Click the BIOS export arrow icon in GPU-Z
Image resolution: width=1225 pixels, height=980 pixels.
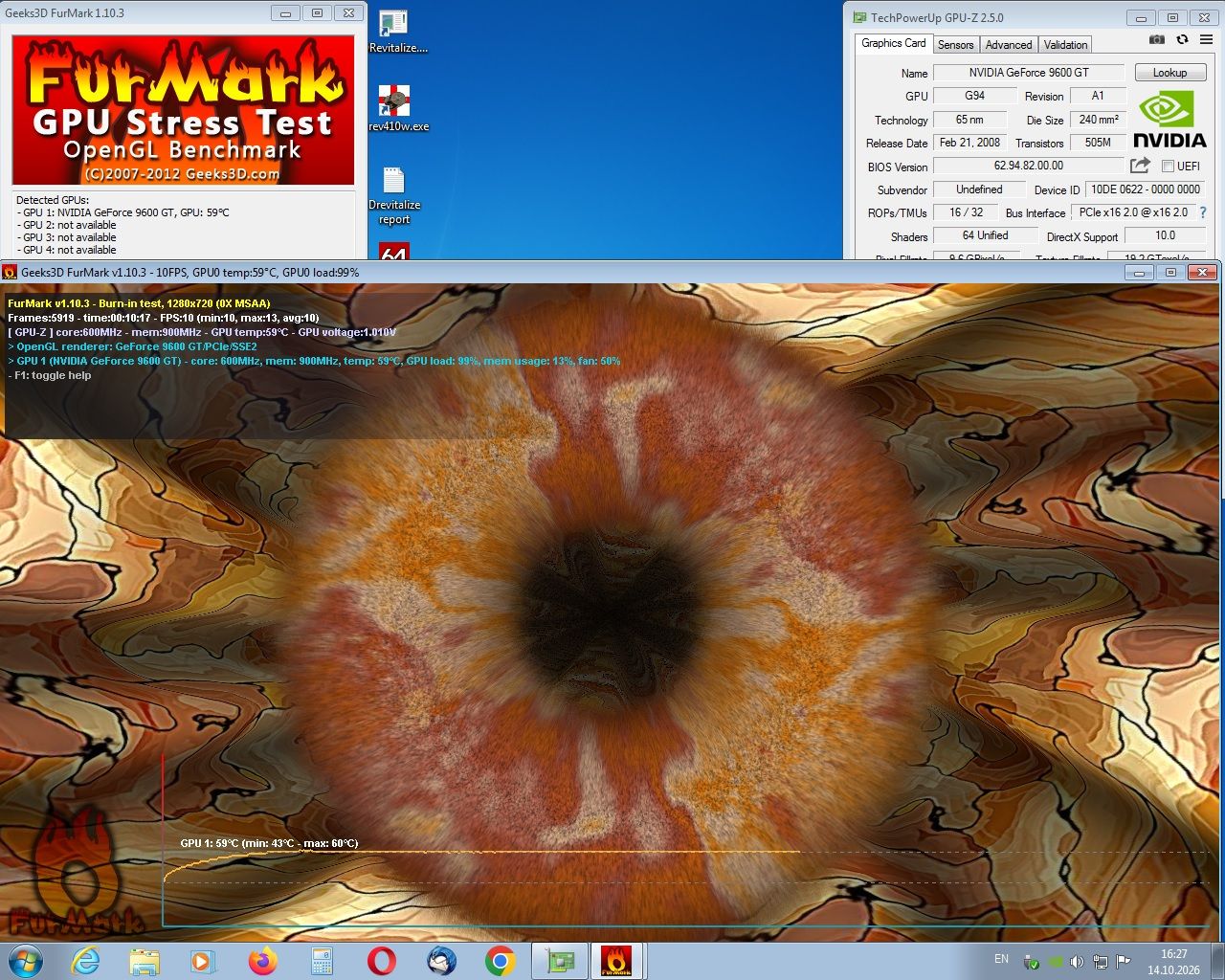1140,166
